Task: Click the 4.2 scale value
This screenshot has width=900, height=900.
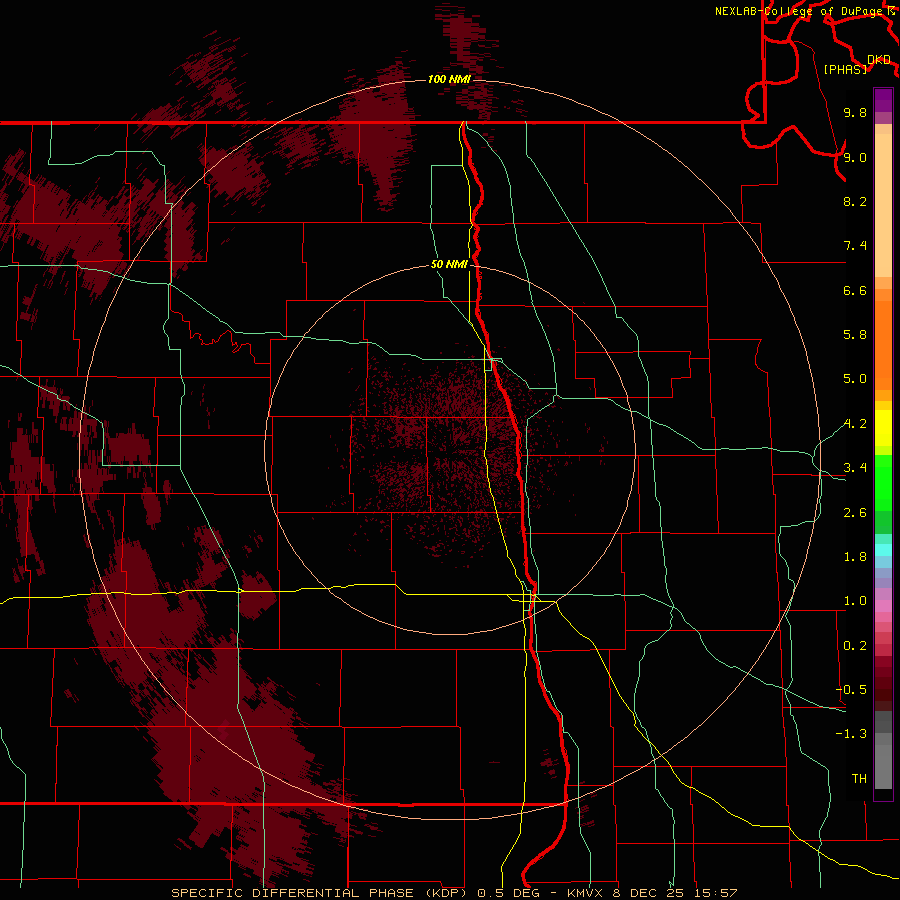Action: click(855, 424)
